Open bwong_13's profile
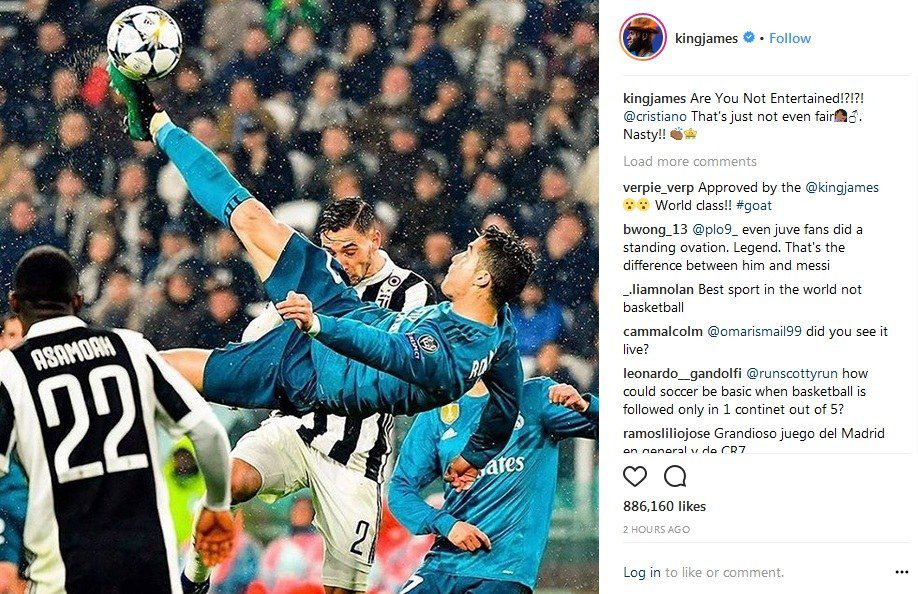Viewport: 918px width, 594px height. click(x=656, y=229)
